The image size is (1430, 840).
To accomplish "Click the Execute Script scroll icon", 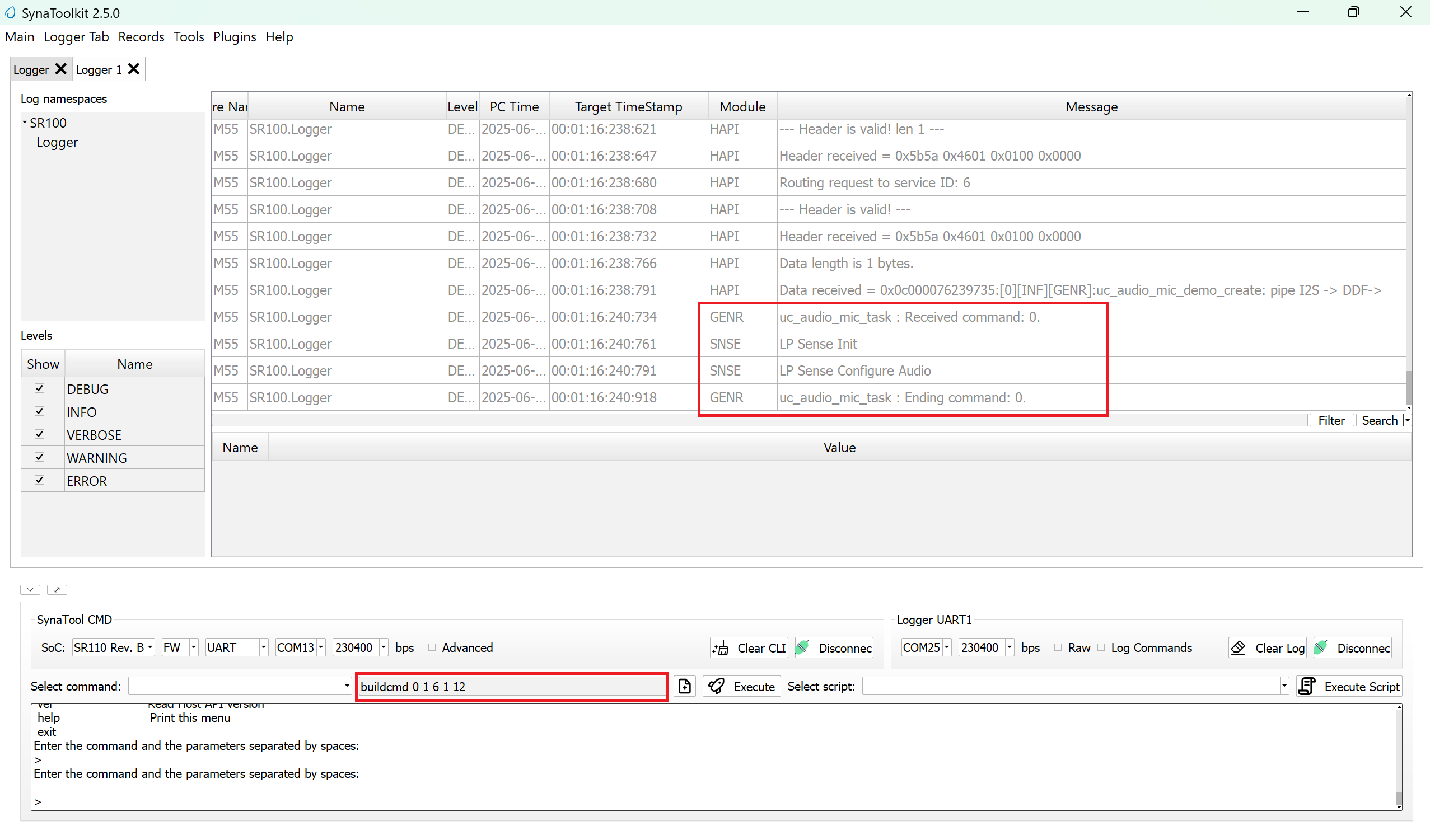I will point(1307,686).
